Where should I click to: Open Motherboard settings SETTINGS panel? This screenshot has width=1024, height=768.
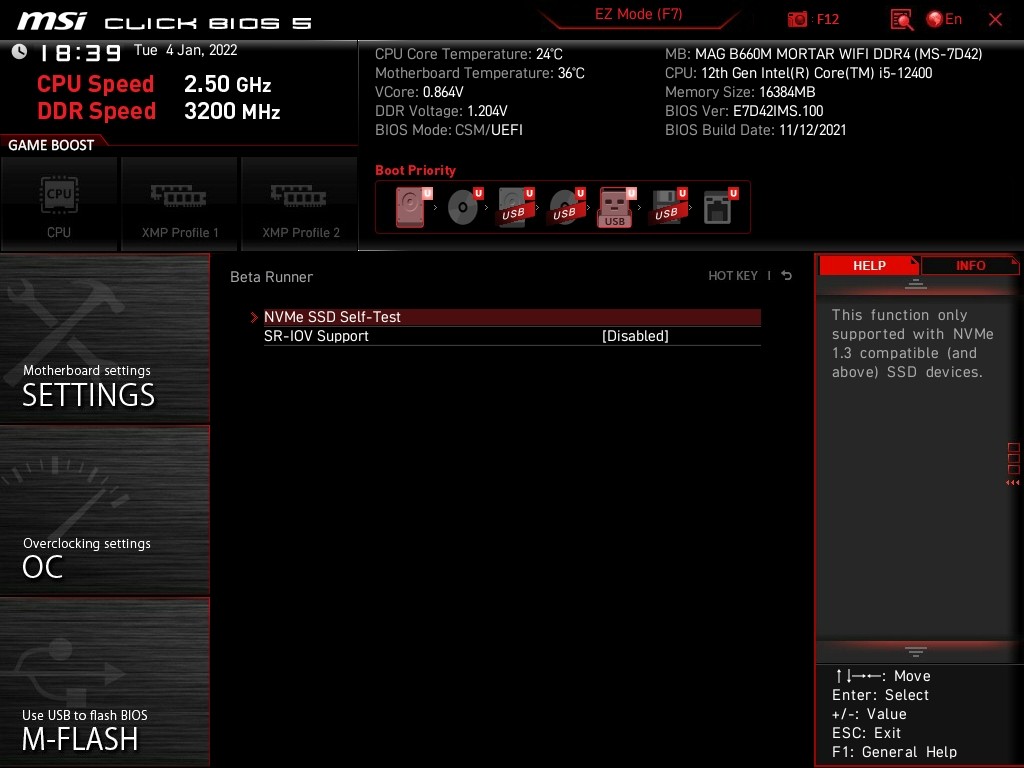coord(104,338)
